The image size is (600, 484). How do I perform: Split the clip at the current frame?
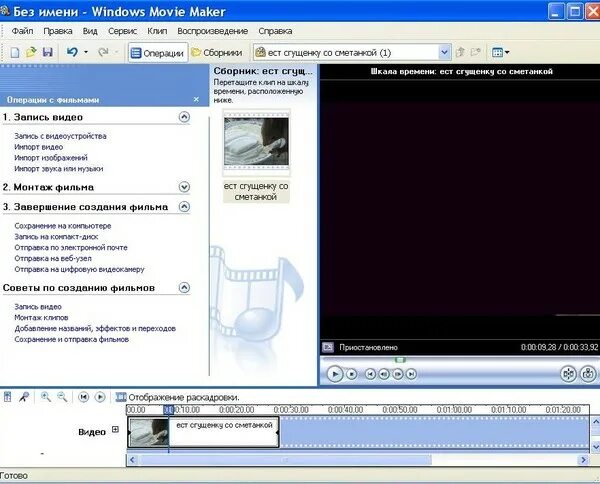(x=568, y=374)
